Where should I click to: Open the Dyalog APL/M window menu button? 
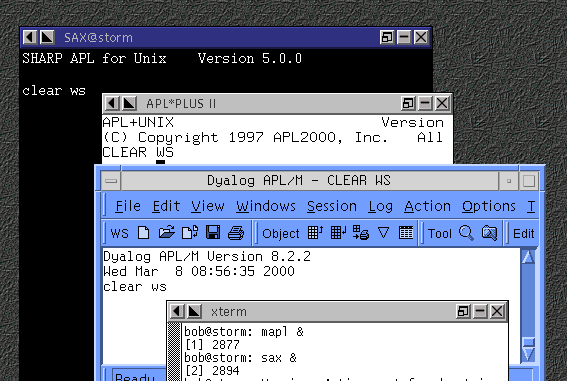(111, 180)
